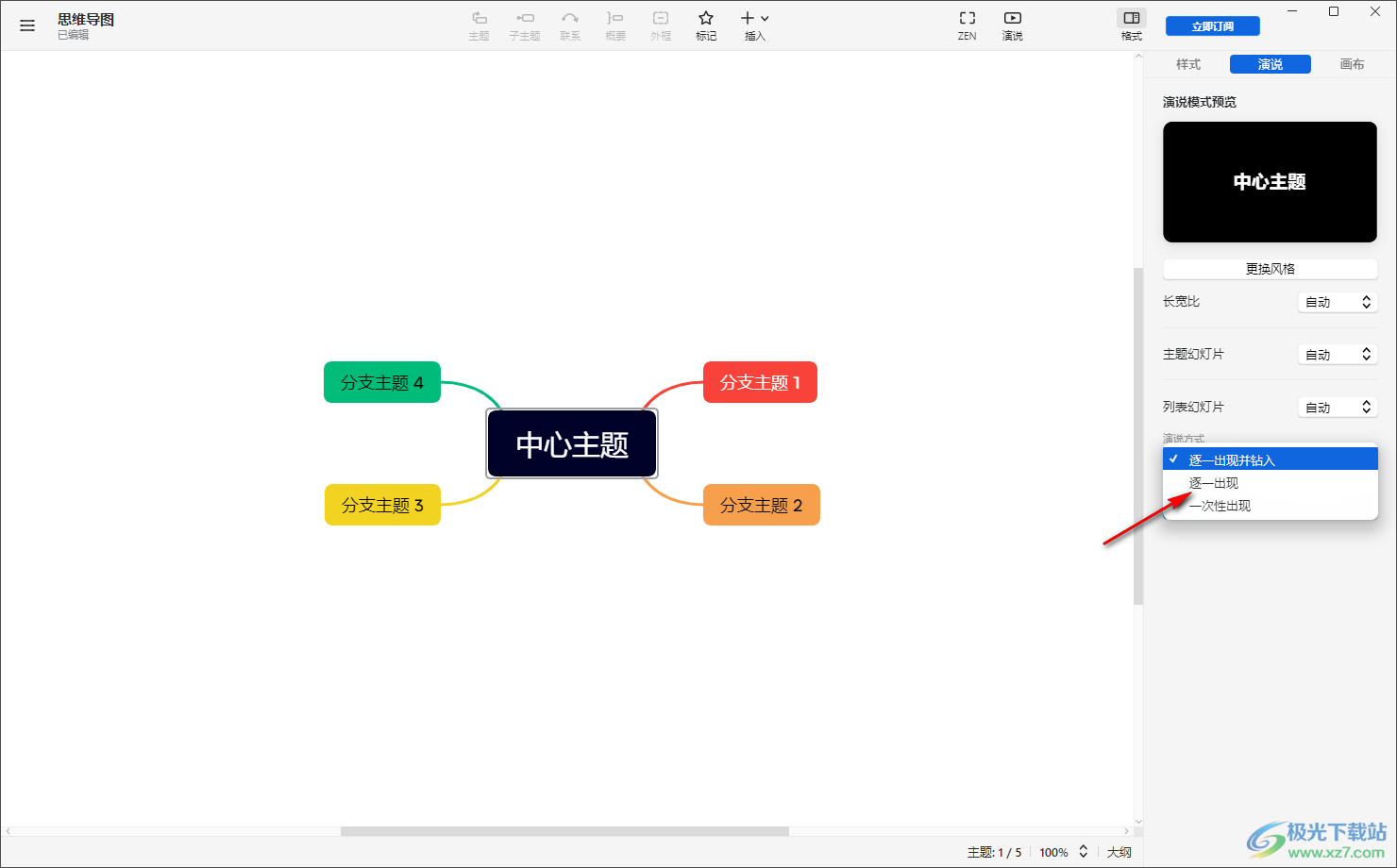Image resolution: width=1397 pixels, height=868 pixels.
Task: Click the Boundary (外框) tool
Action: point(661,25)
